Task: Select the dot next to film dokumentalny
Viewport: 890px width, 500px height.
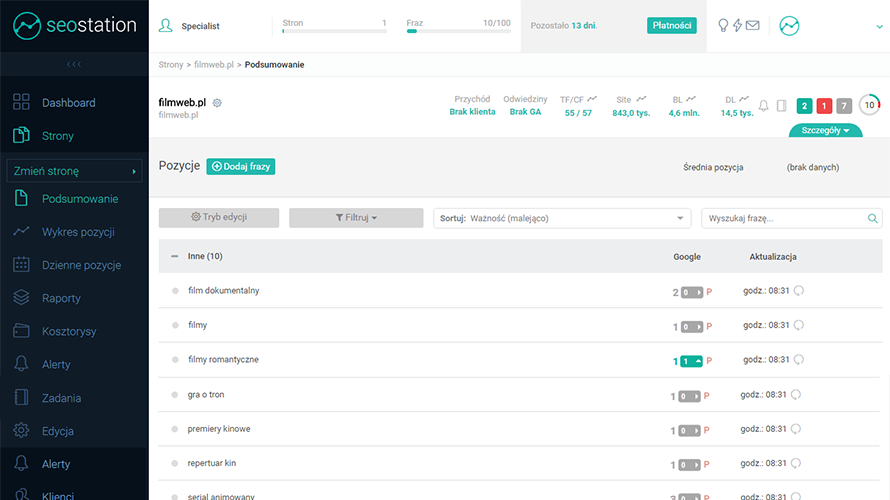Action: point(175,291)
